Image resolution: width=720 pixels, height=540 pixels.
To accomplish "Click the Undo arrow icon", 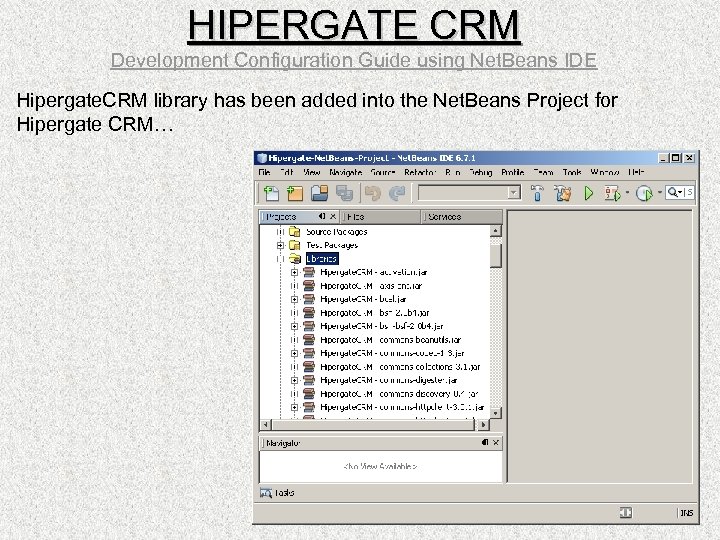I will point(373,193).
